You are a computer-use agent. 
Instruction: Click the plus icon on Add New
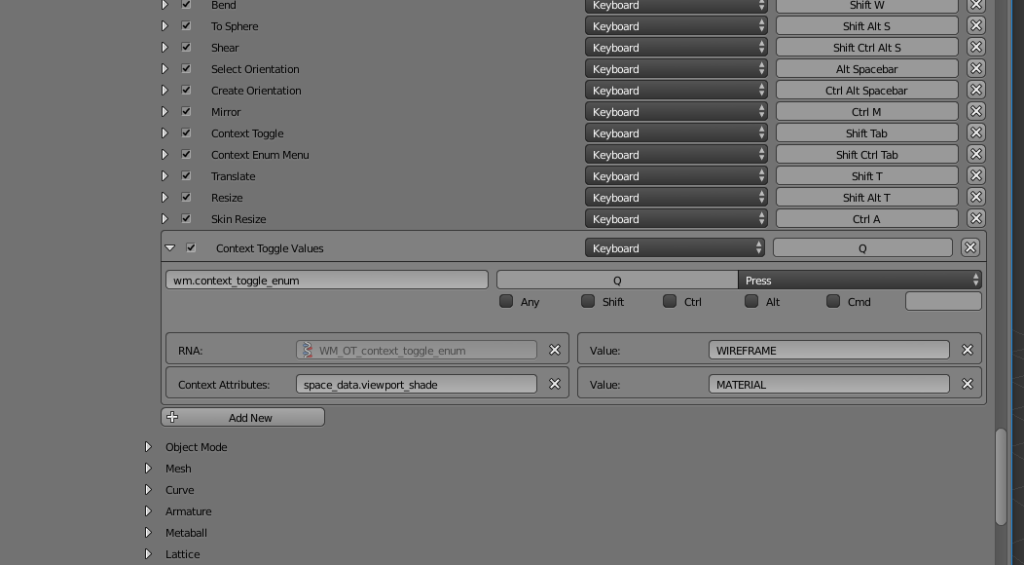click(x=172, y=417)
